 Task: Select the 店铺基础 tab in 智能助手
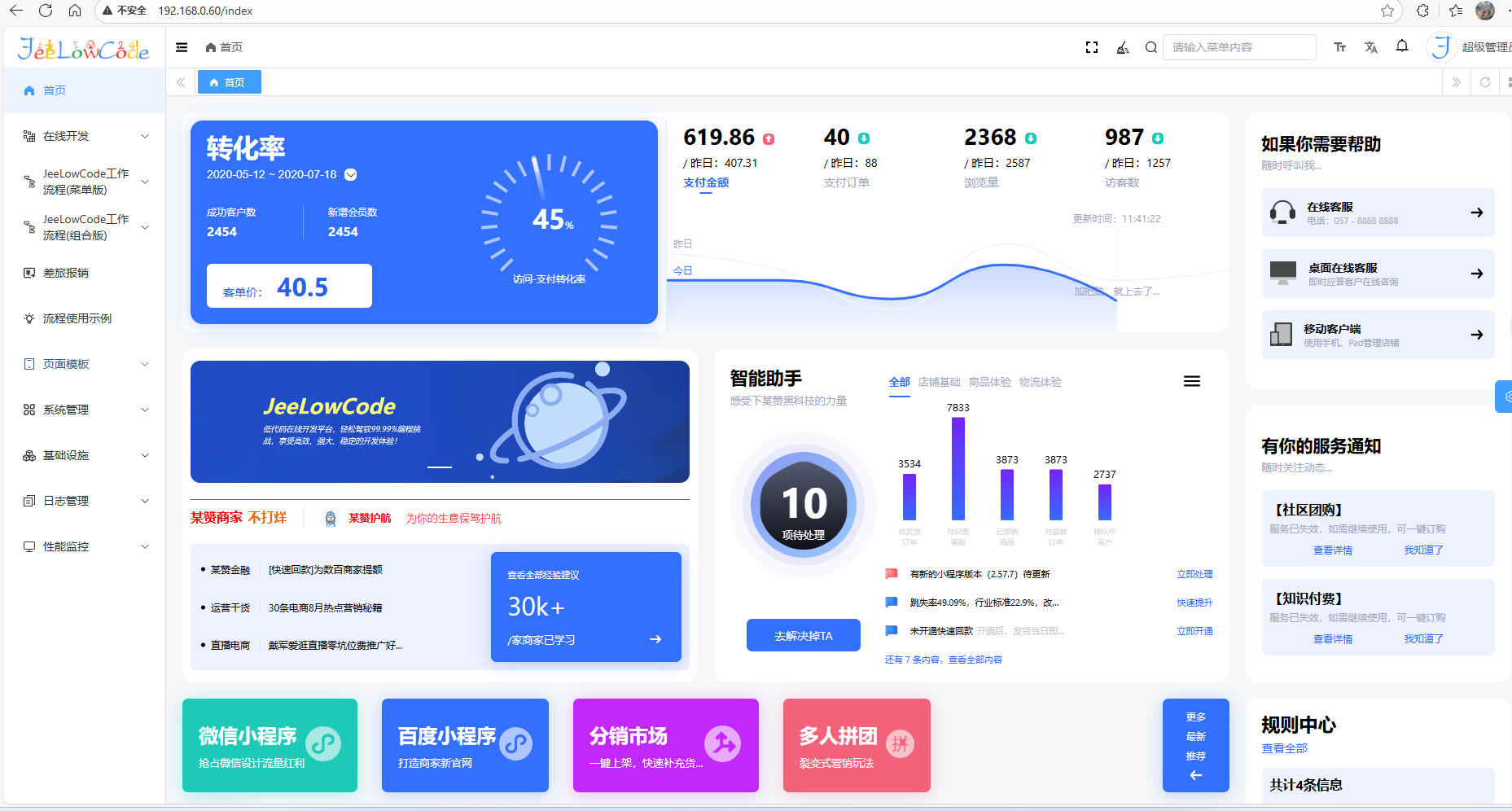pos(939,382)
